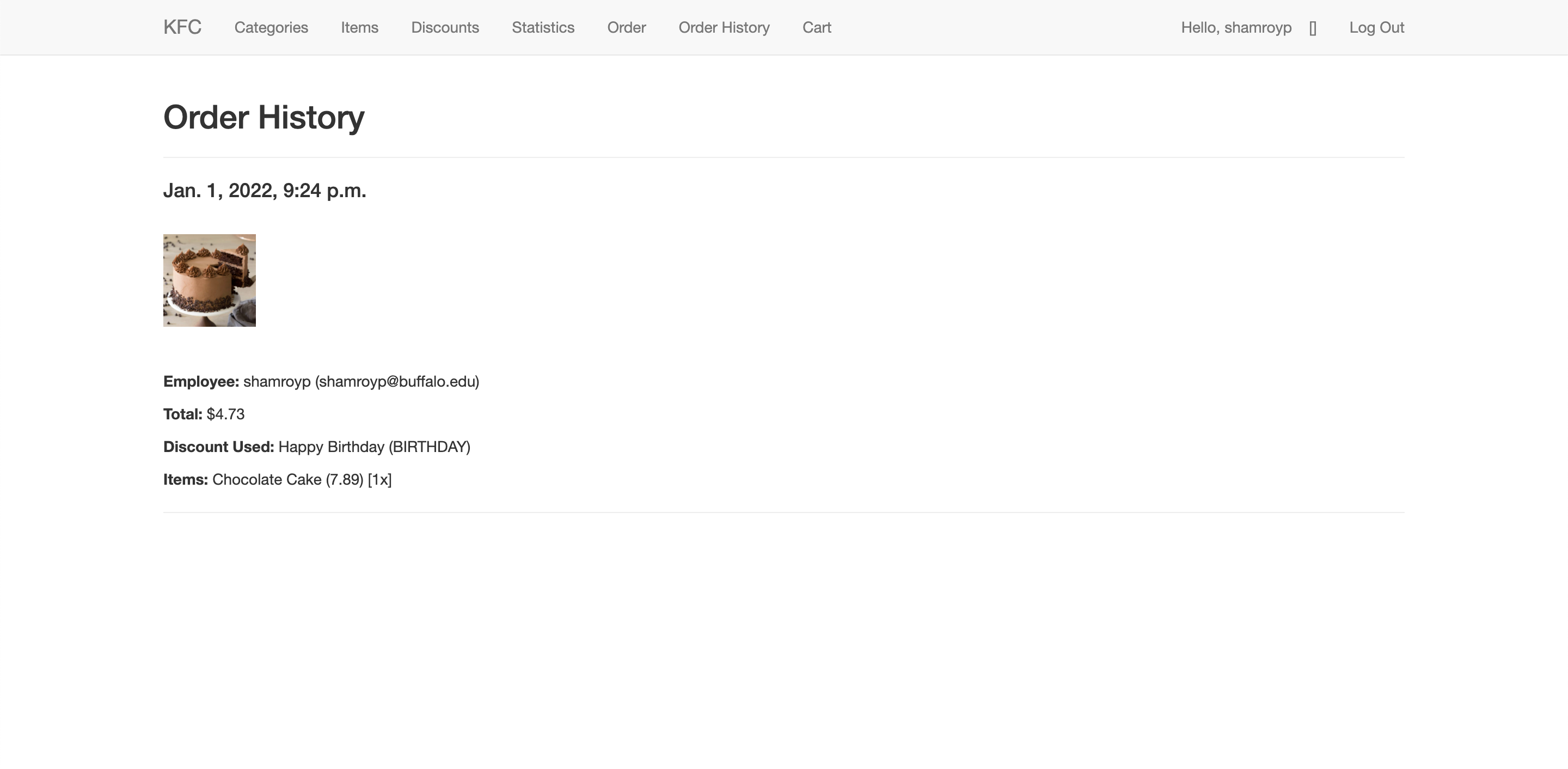Click the chocolate cake thumbnail image
The image size is (1568, 769).
(x=210, y=280)
